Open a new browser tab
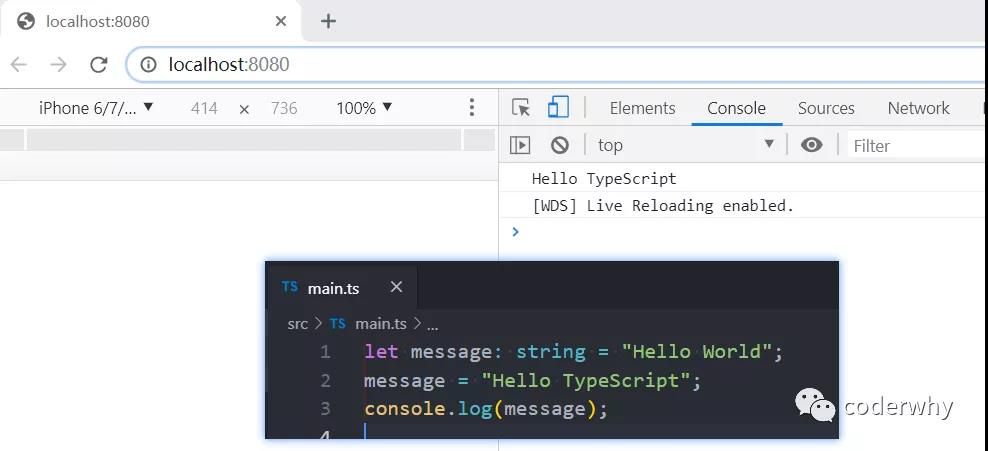 point(328,21)
